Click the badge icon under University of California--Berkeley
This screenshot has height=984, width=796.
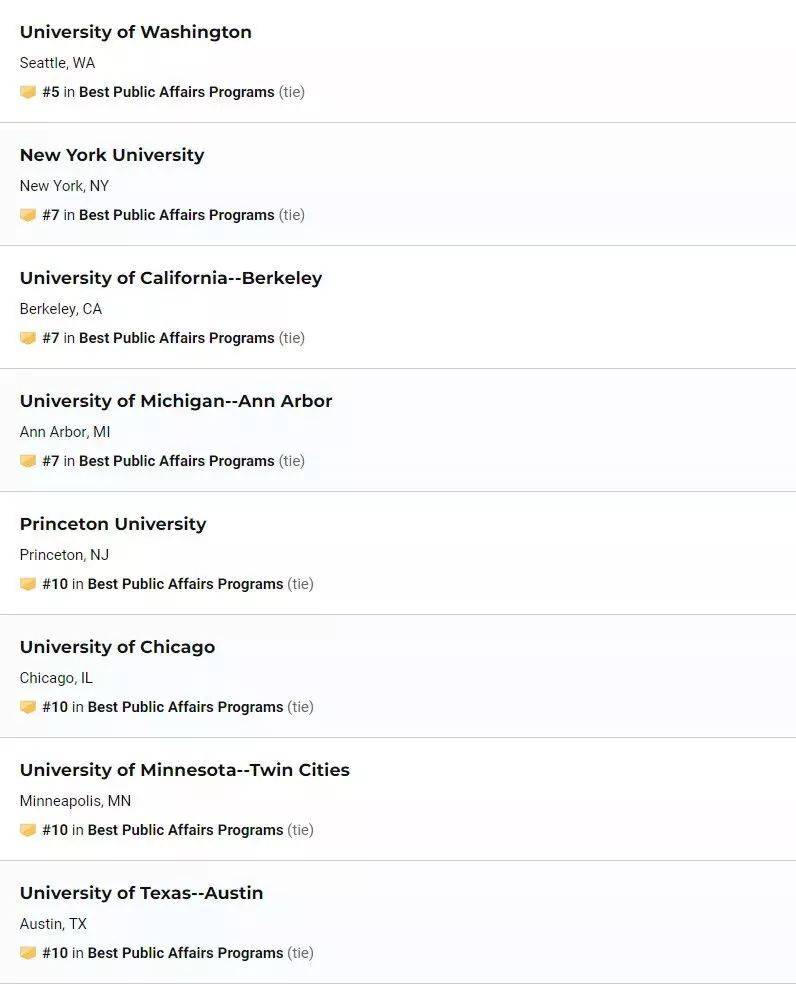(x=28, y=338)
